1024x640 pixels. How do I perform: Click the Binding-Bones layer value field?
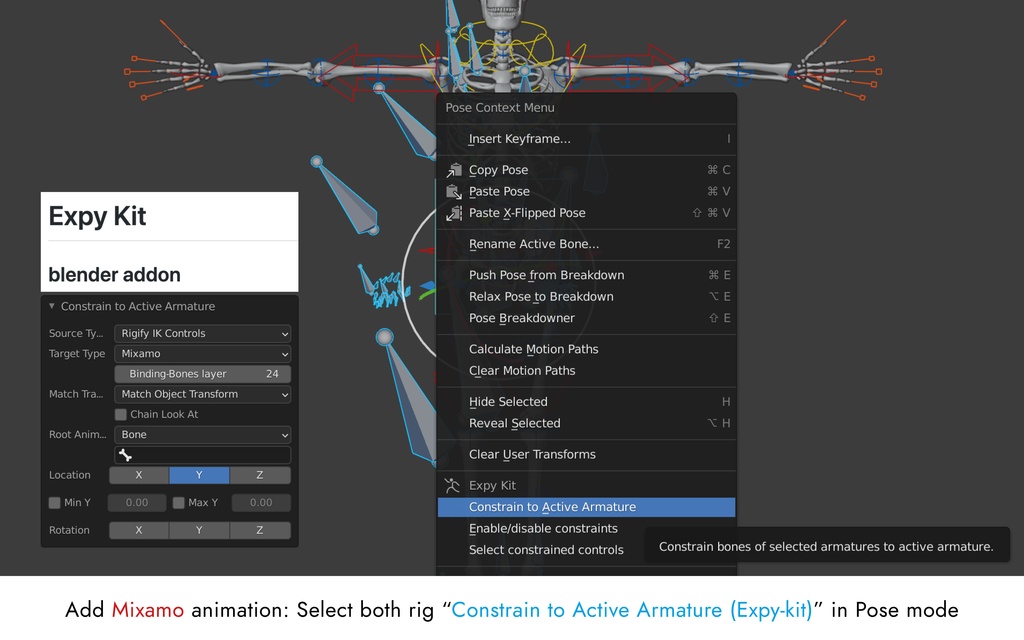[x=202, y=374]
